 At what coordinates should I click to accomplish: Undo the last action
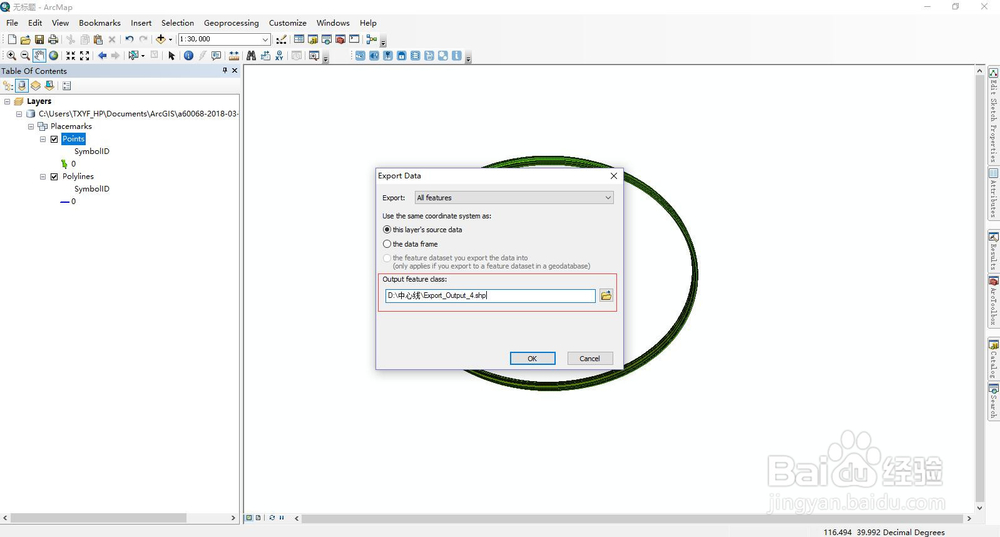[x=129, y=40]
